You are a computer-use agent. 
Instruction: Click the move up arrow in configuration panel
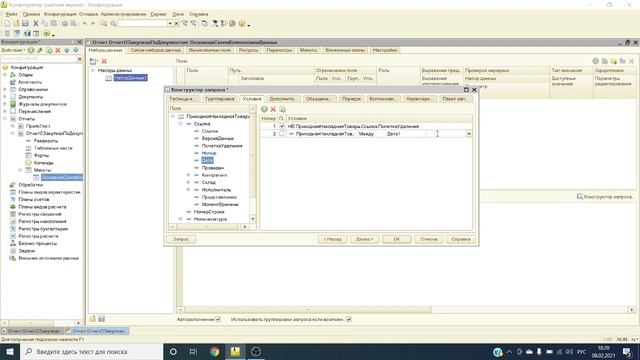[67, 50]
